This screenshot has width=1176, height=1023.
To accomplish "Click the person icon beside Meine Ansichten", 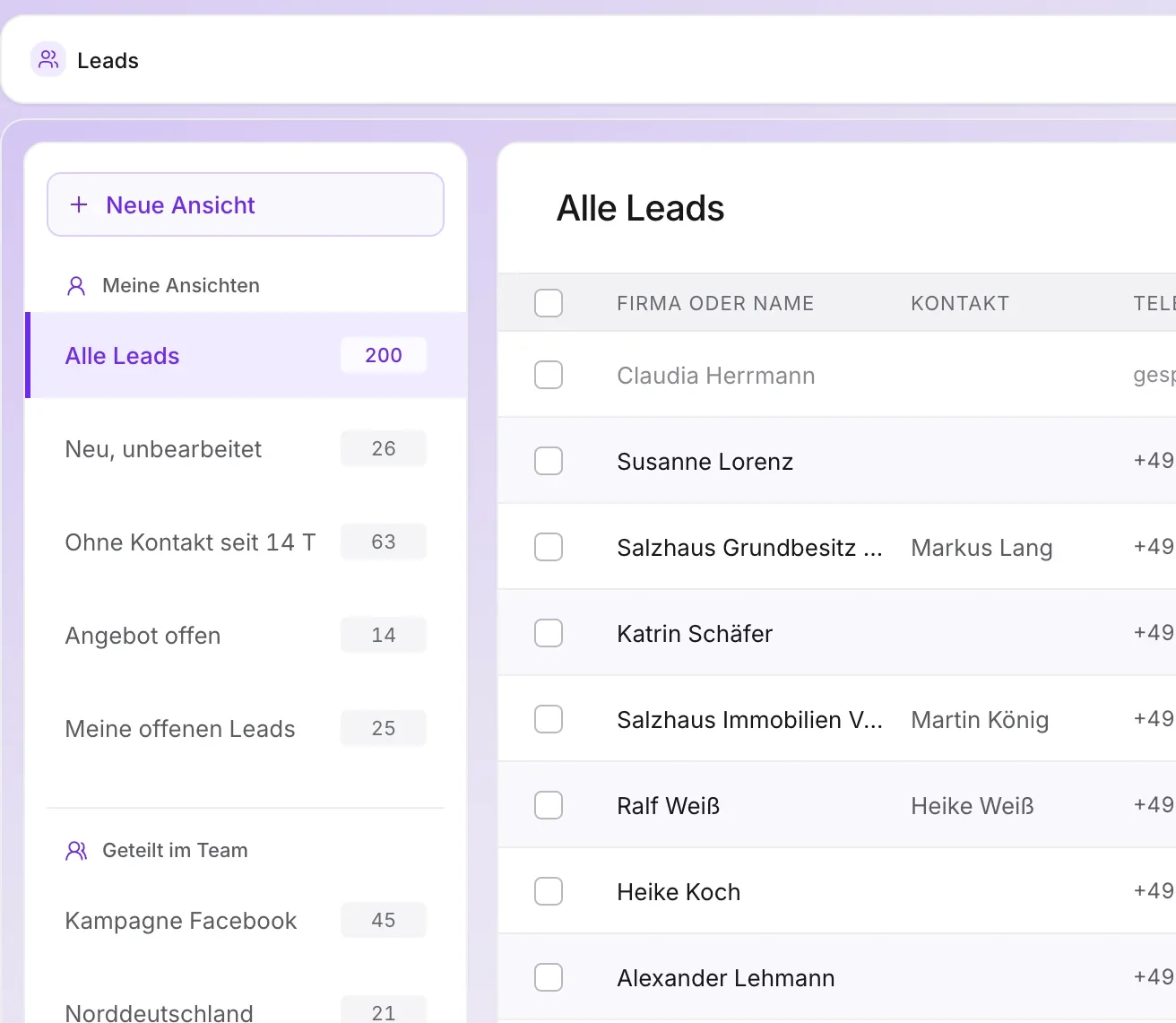I will (x=76, y=286).
